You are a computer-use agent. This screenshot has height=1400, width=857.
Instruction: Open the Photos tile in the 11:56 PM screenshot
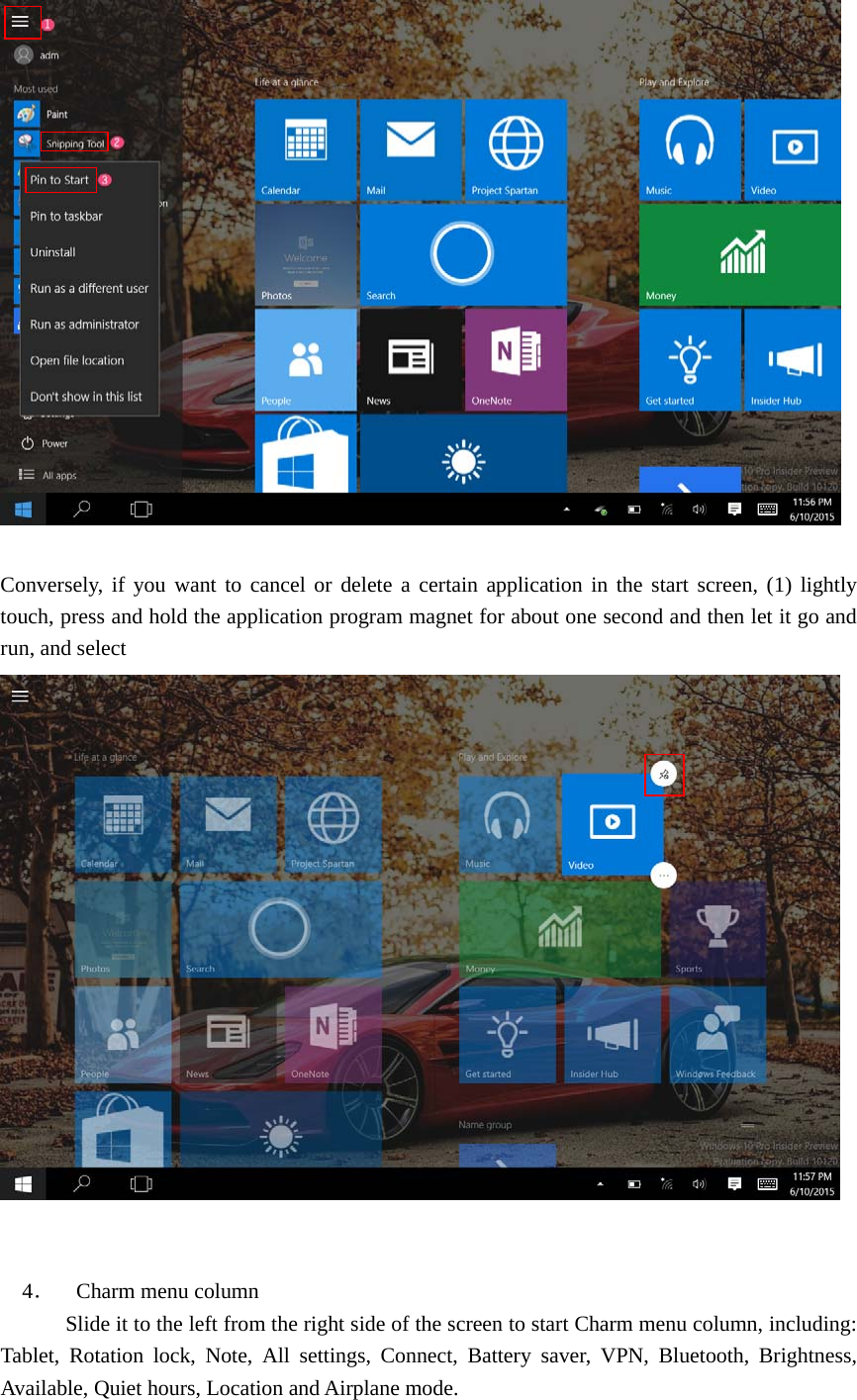coord(306,254)
